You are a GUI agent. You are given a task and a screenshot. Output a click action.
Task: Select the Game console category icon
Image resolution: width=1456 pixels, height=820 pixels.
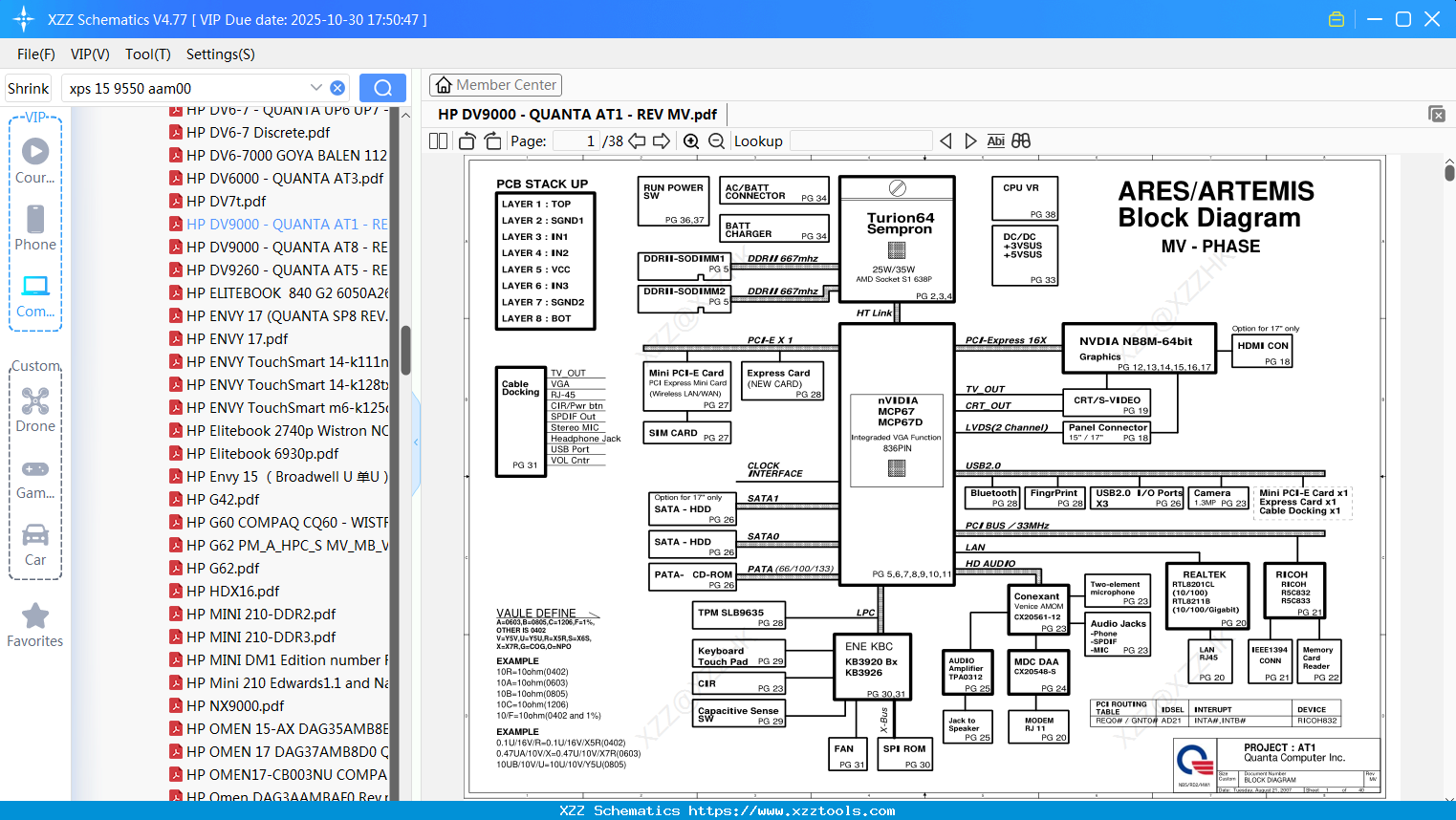(x=35, y=478)
